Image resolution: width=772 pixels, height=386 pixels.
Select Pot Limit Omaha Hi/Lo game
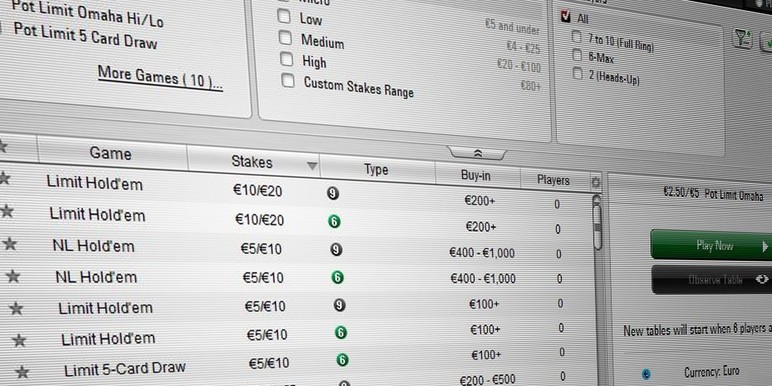tap(88, 13)
